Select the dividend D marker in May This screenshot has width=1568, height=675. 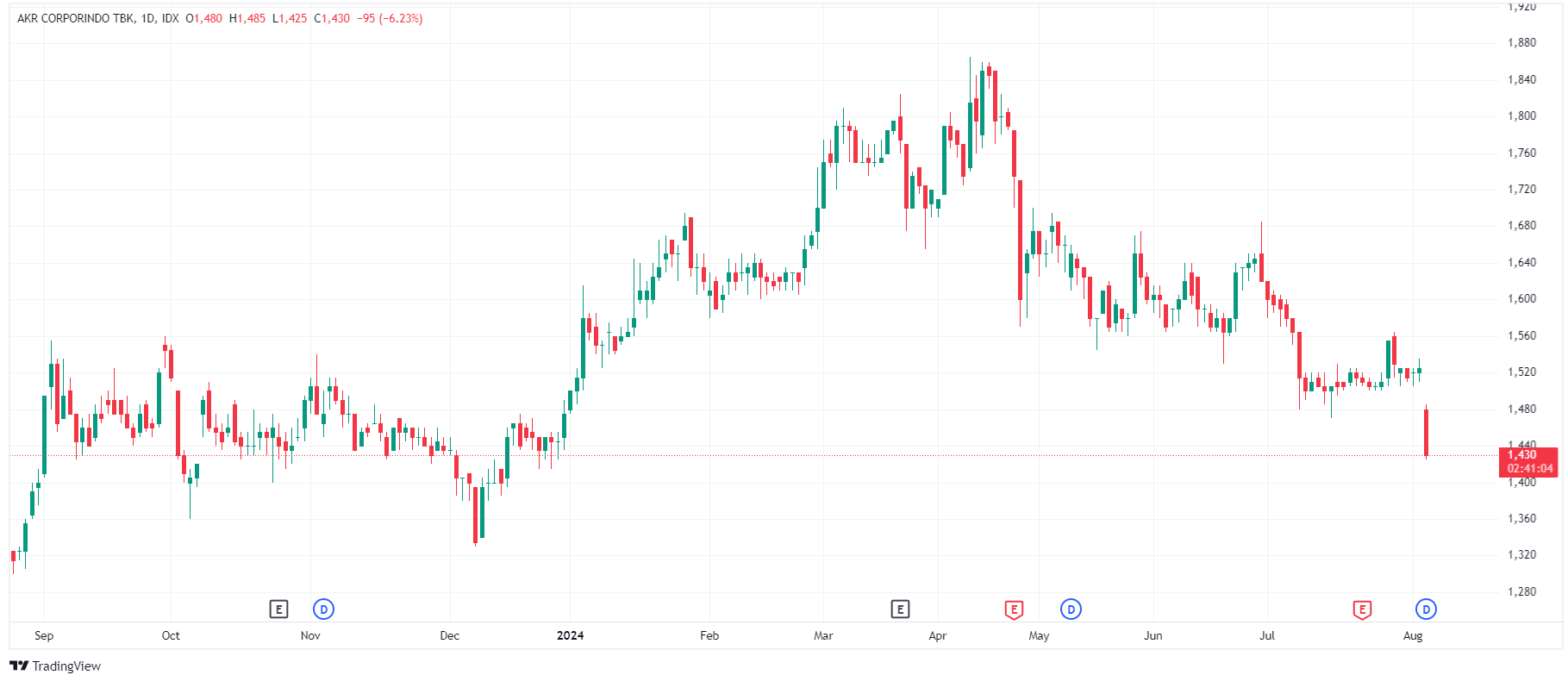pos(1071,609)
